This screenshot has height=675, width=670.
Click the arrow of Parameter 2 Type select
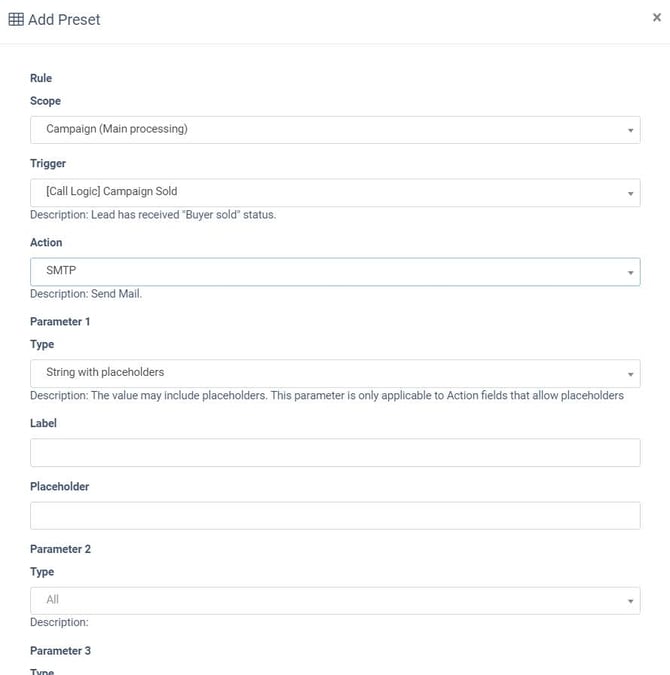[x=631, y=601]
